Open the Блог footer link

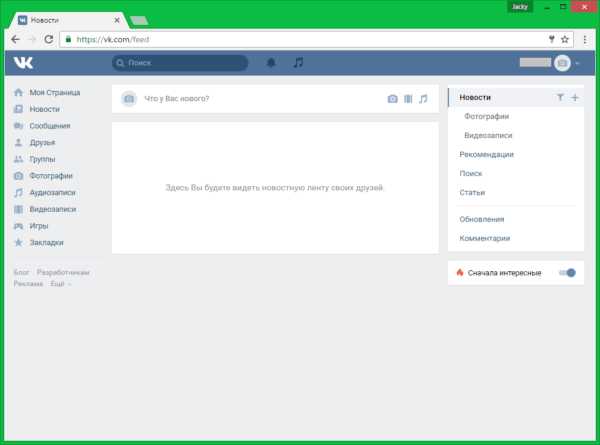click(21, 272)
